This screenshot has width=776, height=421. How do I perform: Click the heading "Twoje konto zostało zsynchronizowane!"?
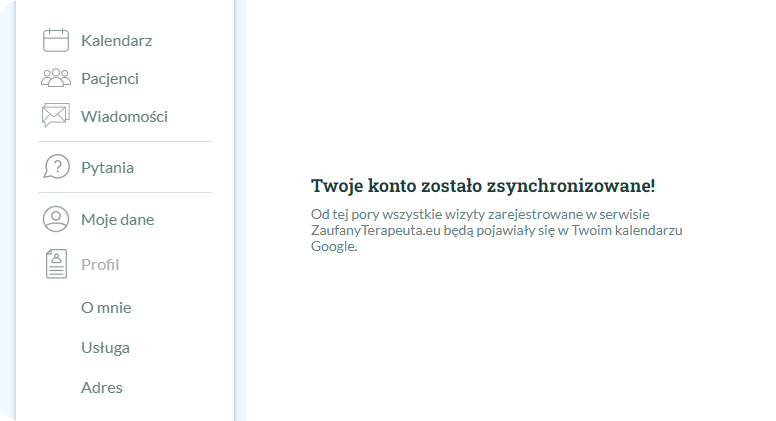(483, 186)
